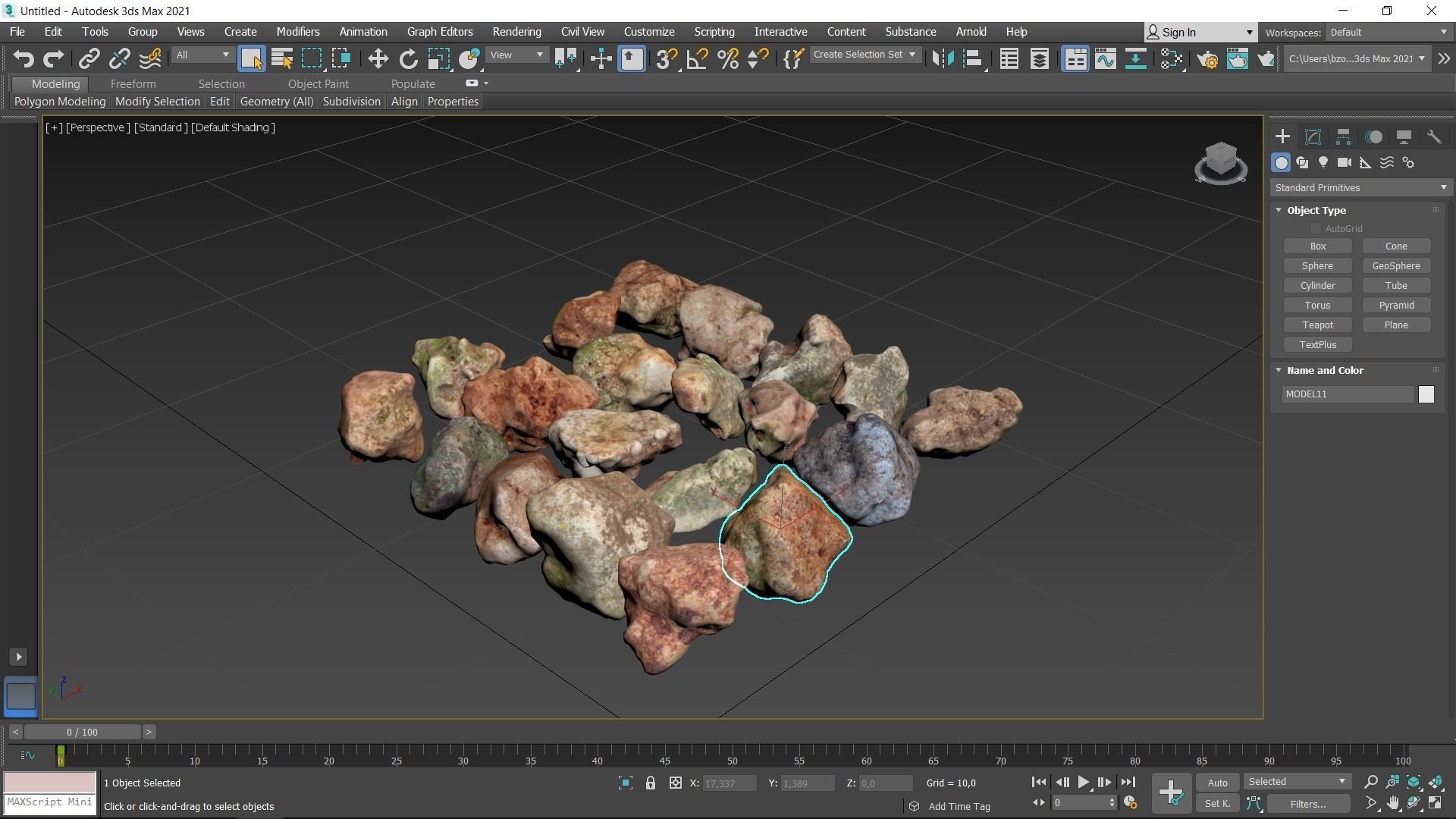Open the Sign In dropdown arrow
Screen dimensions: 1456x819
(x=1249, y=32)
